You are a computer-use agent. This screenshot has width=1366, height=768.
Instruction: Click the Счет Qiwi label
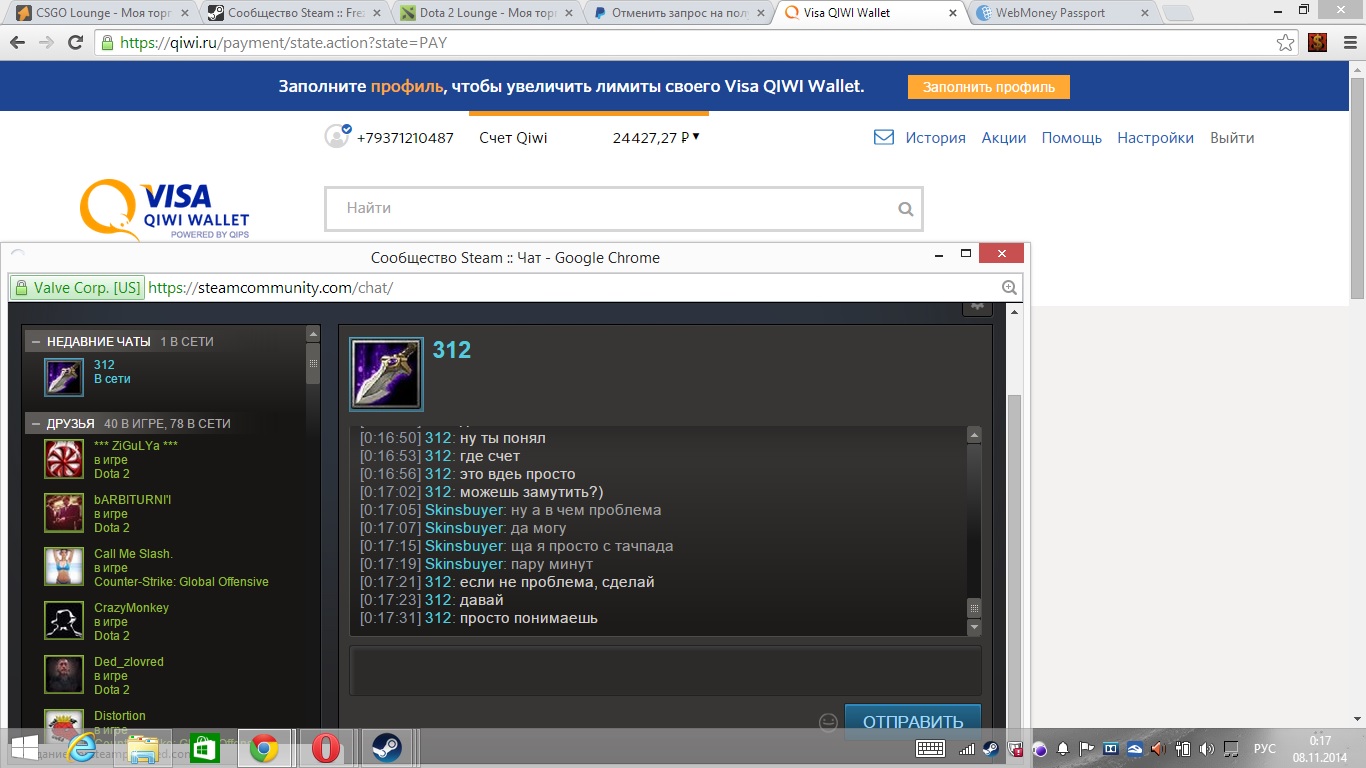click(x=513, y=138)
